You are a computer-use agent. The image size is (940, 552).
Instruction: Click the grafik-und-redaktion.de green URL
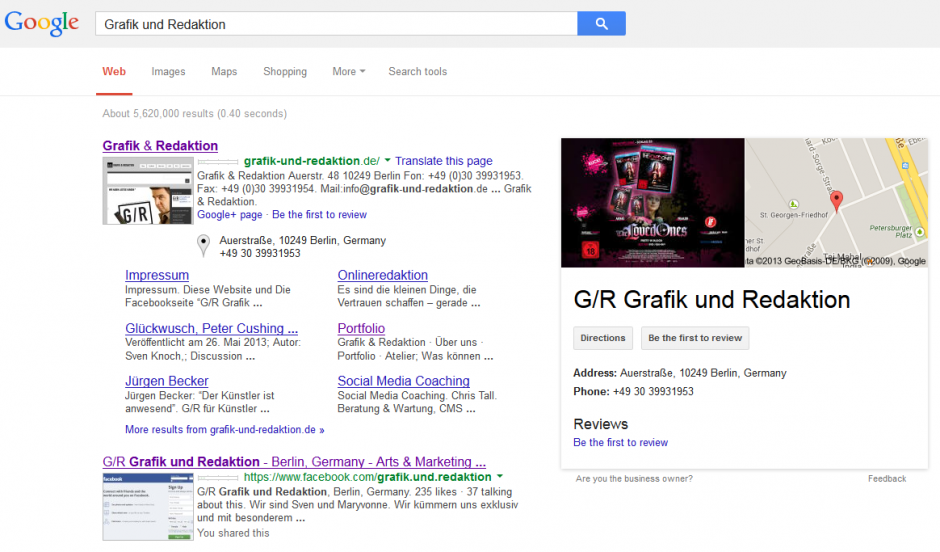312,161
